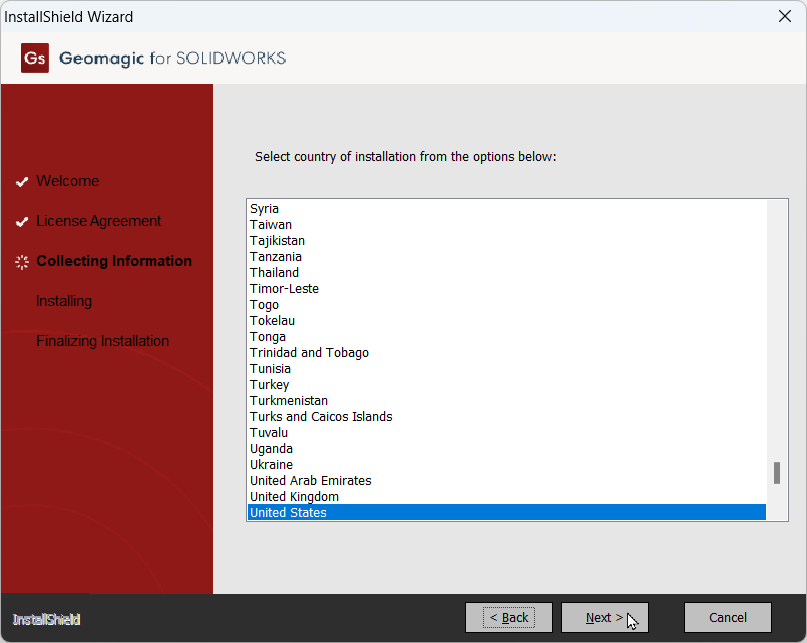Click the Finalizing Installation step label
Viewport: 807px width, 643px height.
pyautogui.click(x=102, y=341)
